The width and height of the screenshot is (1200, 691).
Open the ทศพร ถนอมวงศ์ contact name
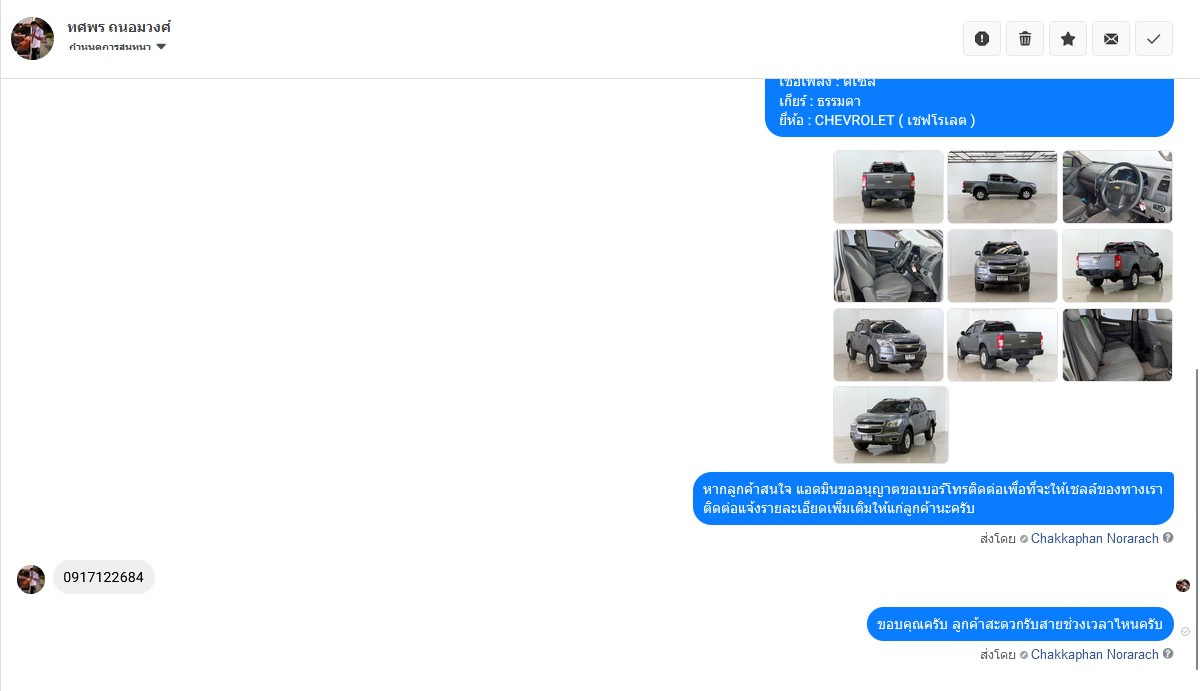pos(119,27)
